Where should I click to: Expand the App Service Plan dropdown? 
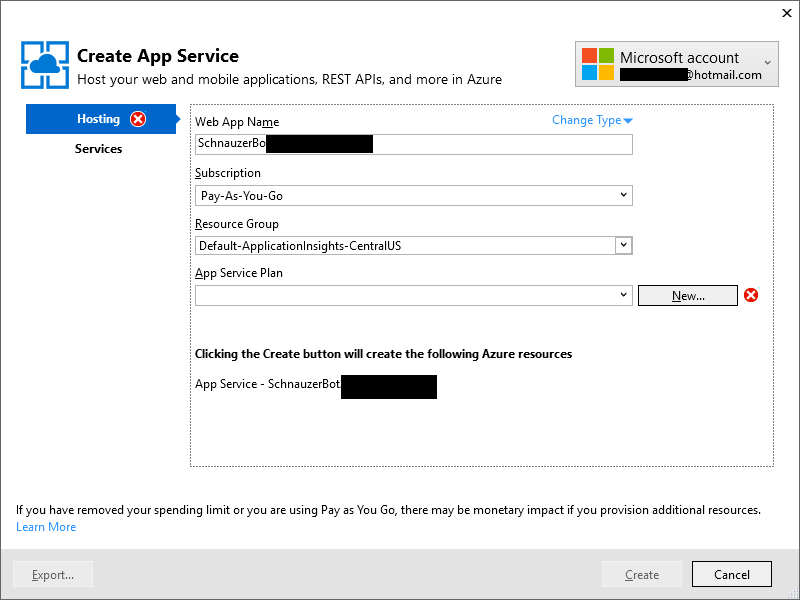[x=414, y=295]
